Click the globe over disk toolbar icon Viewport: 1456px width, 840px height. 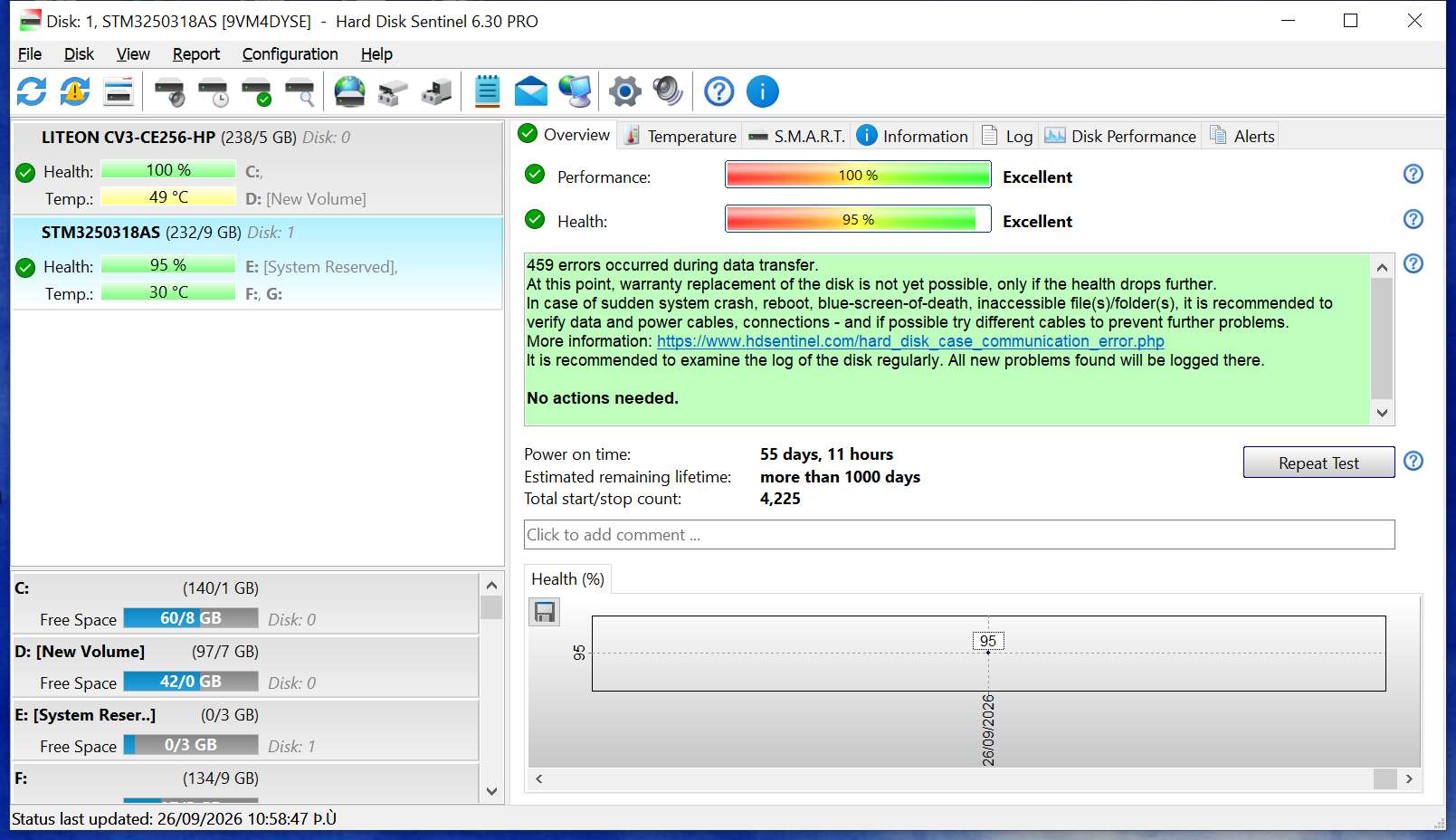pyautogui.click(x=349, y=91)
